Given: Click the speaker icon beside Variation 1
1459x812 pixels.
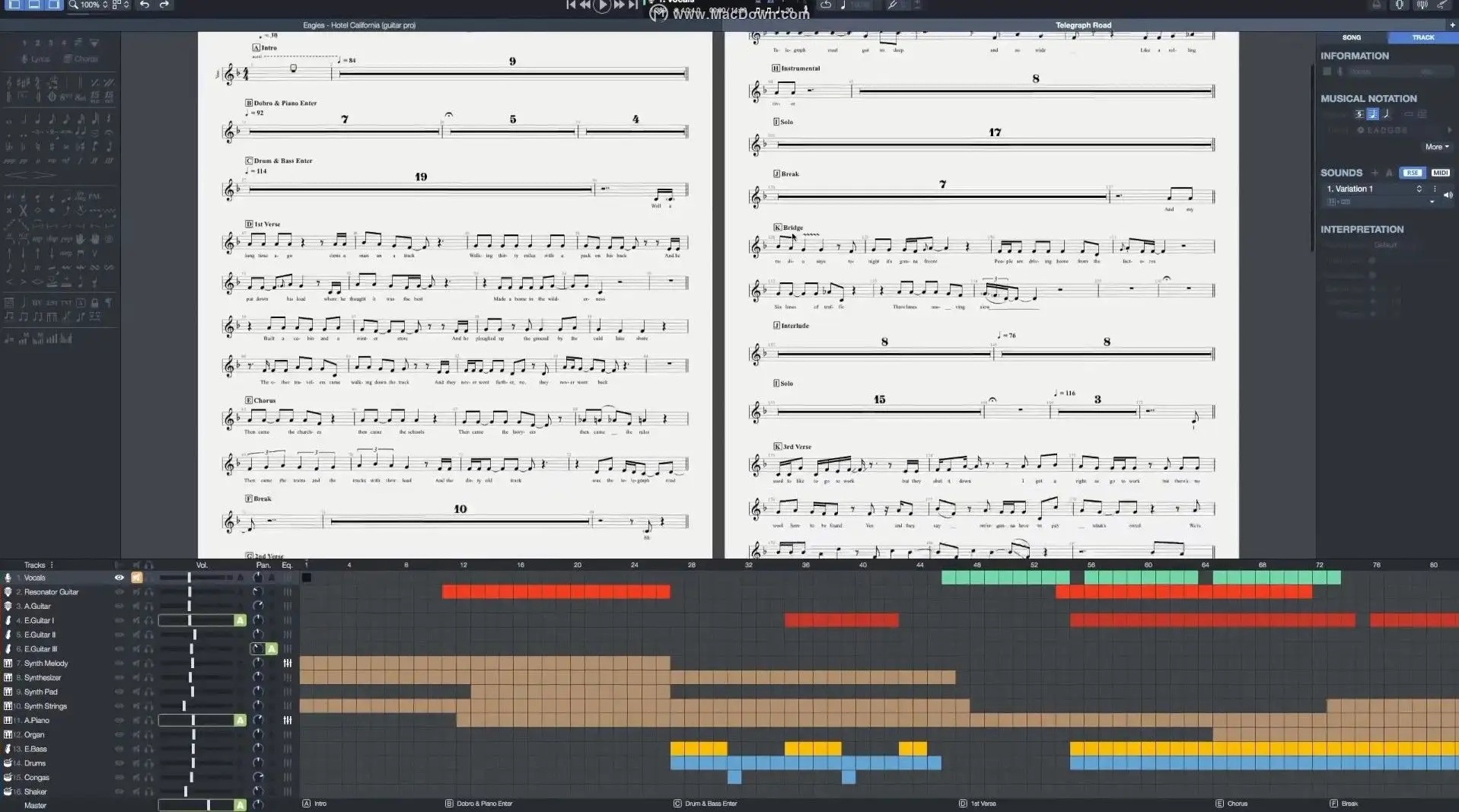Looking at the screenshot, I should click(1448, 196).
